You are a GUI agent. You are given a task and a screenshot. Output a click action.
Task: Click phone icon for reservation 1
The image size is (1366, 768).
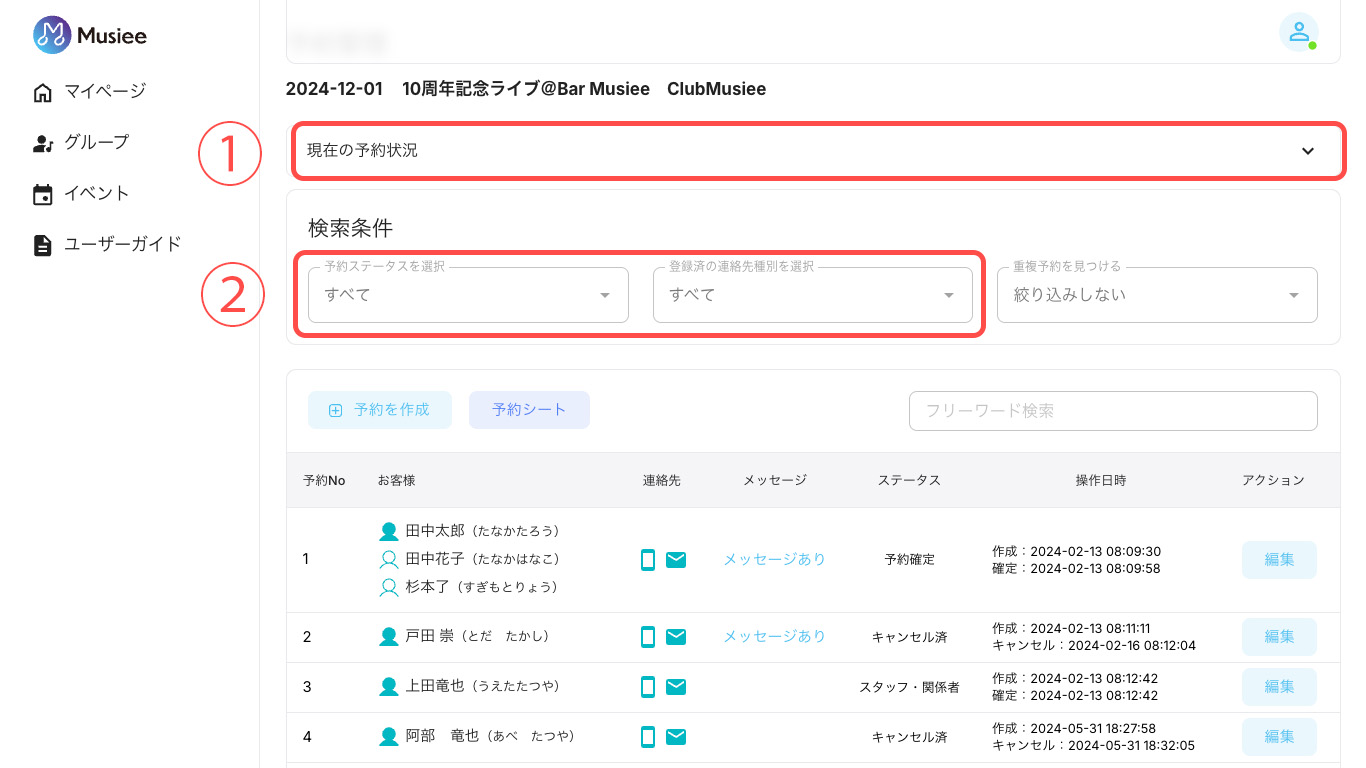[648, 560]
